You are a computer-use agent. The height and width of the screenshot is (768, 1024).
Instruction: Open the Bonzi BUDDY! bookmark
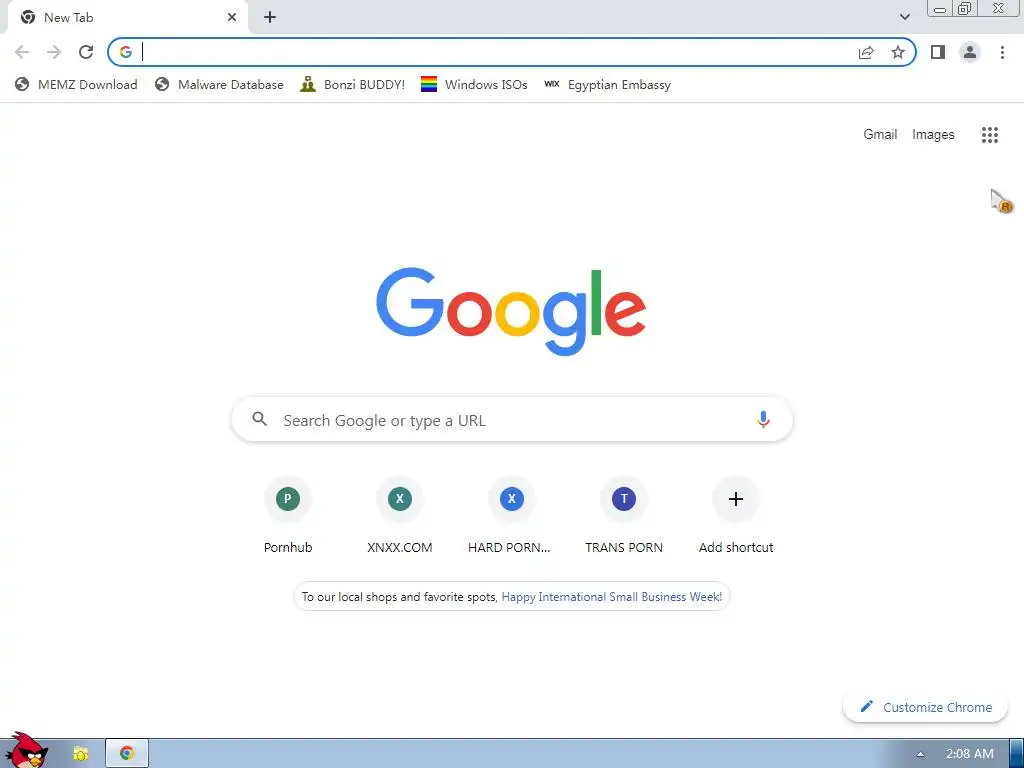(x=353, y=84)
